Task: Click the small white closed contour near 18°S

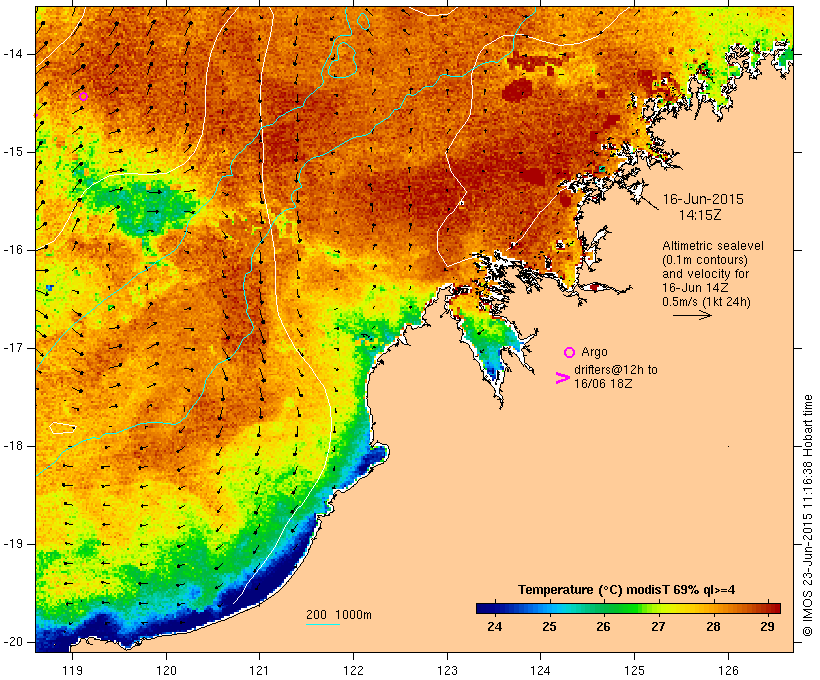Action: [63, 428]
